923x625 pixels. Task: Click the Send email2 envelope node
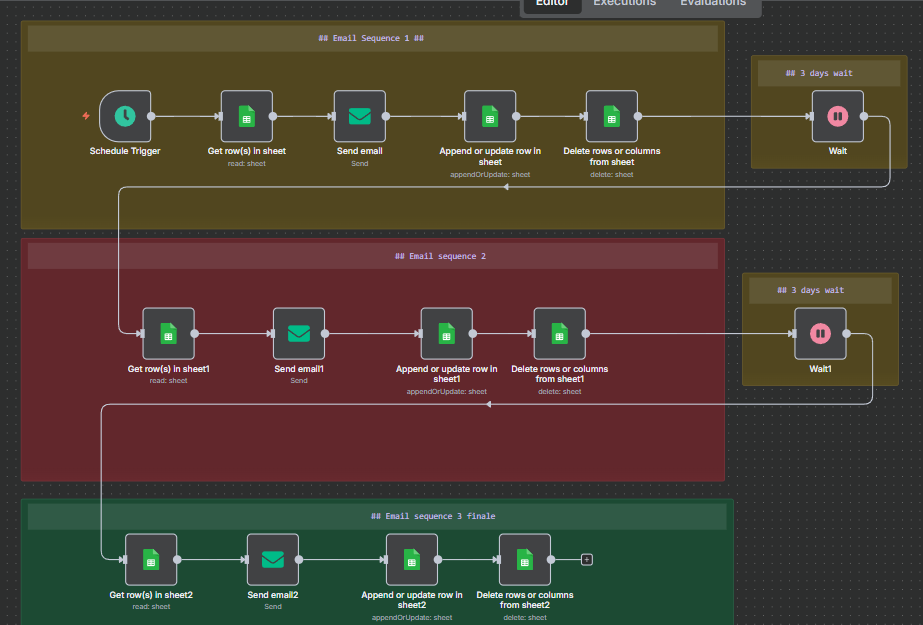coord(273,559)
